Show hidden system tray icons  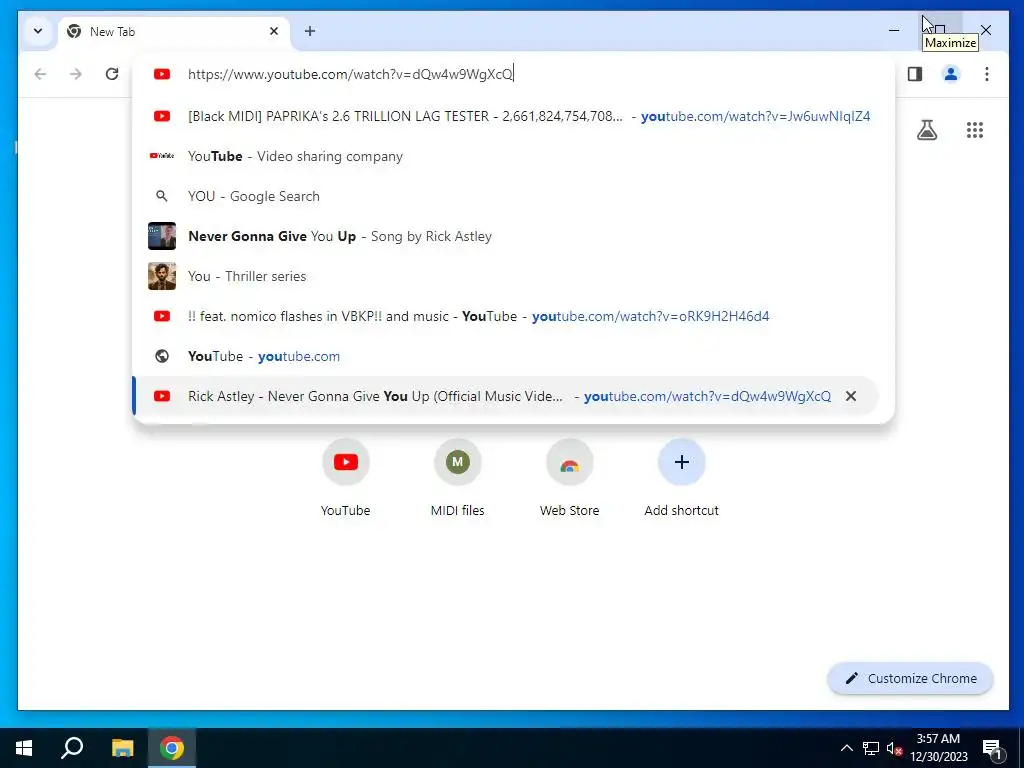[846, 748]
